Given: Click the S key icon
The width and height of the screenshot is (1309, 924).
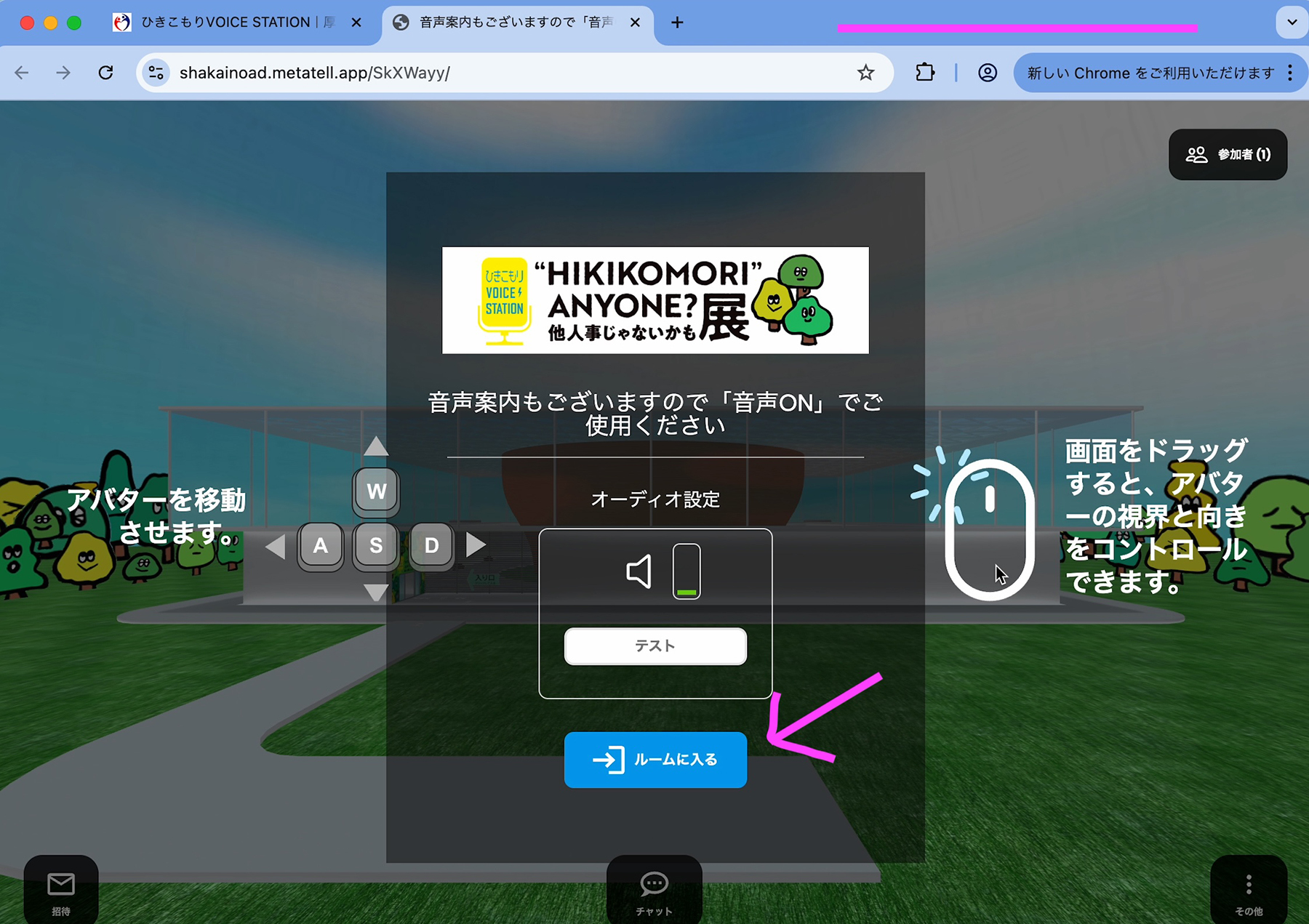Looking at the screenshot, I should click(x=376, y=545).
